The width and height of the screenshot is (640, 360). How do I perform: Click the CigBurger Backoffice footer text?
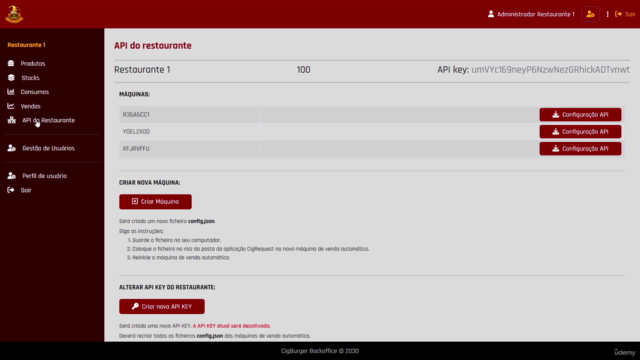click(x=320, y=351)
